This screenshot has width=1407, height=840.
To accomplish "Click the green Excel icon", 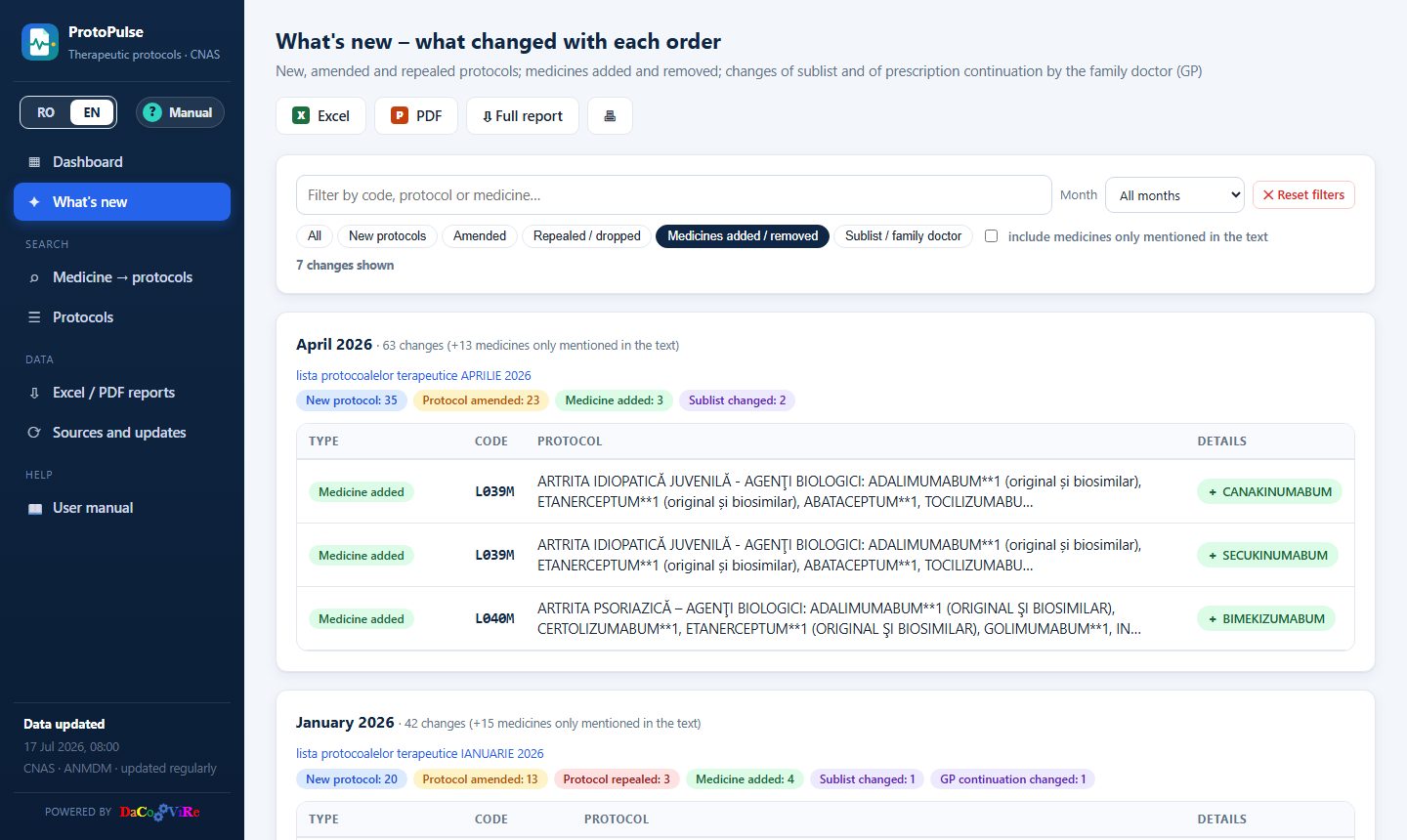I will tap(301, 115).
